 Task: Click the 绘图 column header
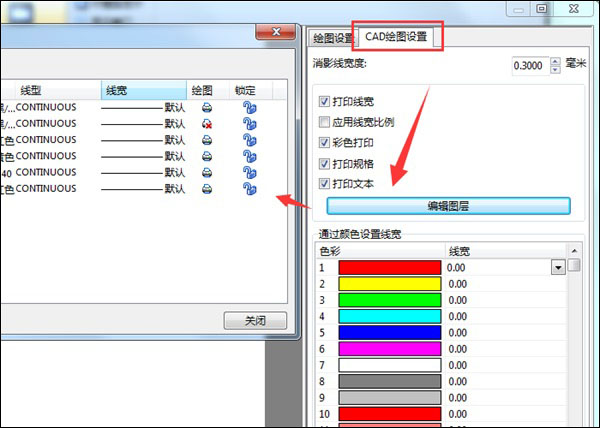coord(208,90)
